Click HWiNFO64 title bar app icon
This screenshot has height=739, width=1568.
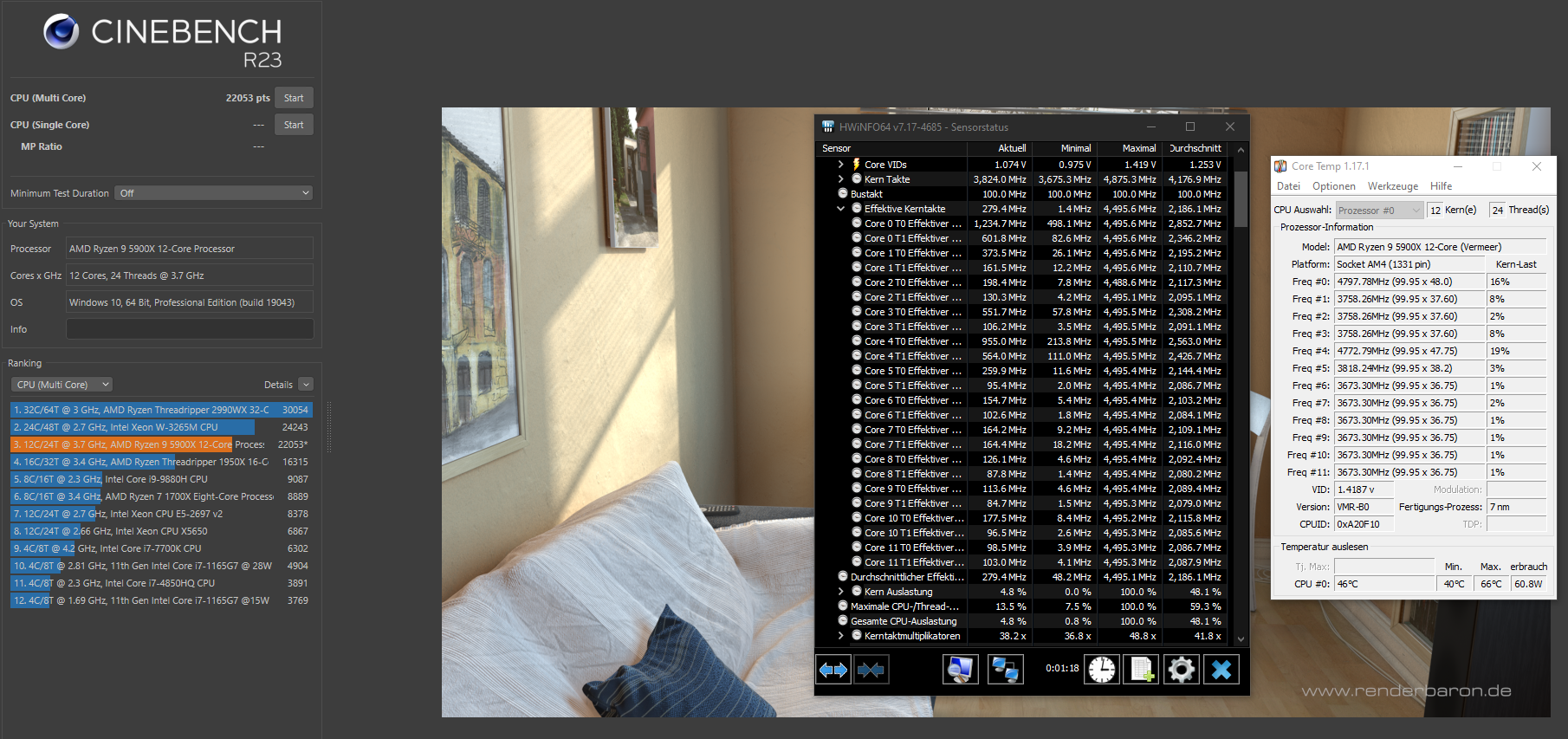click(x=828, y=126)
